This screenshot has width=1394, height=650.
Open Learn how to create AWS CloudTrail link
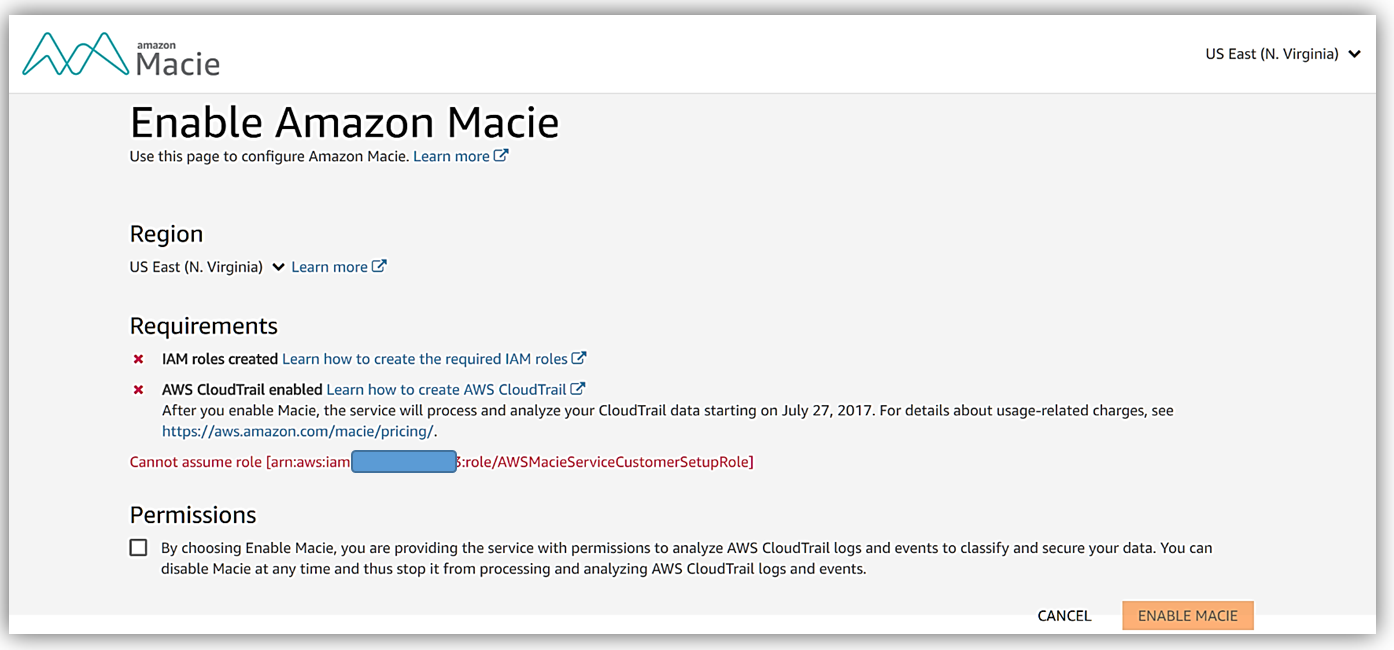pos(447,389)
